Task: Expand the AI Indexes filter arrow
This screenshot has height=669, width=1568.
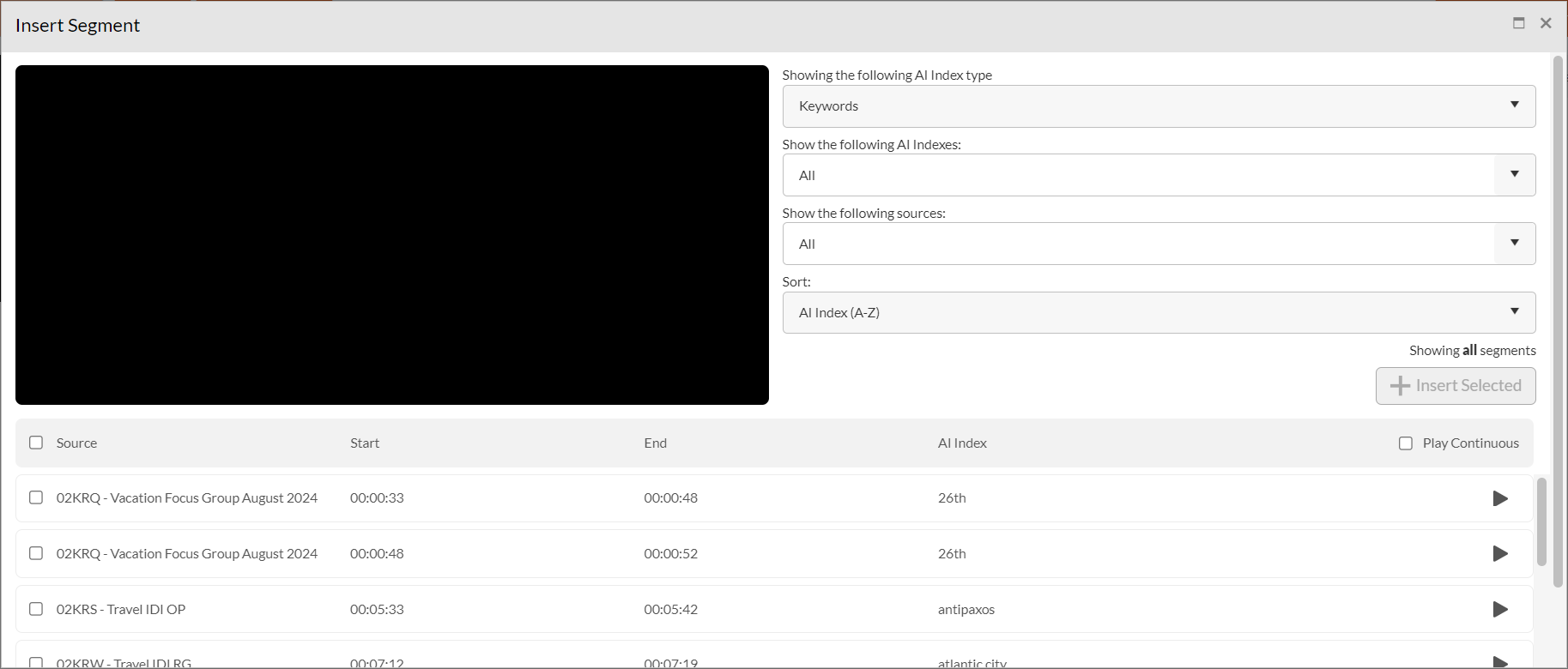Action: (x=1515, y=175)
